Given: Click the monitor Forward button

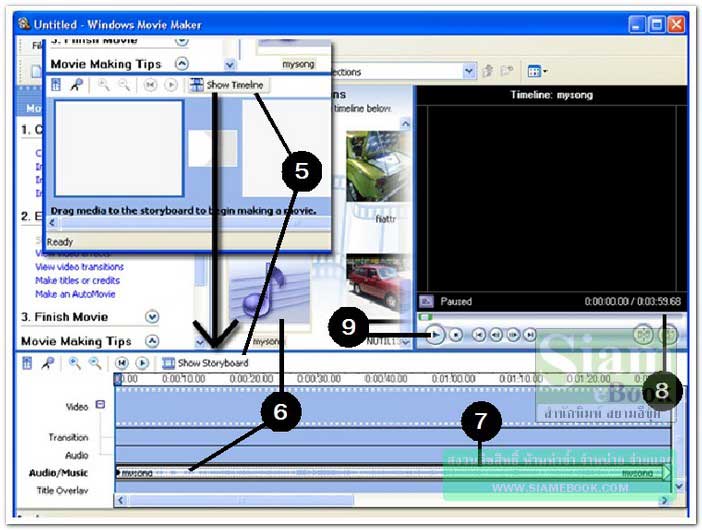Looking at the screenshot, I should (x=530, y=335).
